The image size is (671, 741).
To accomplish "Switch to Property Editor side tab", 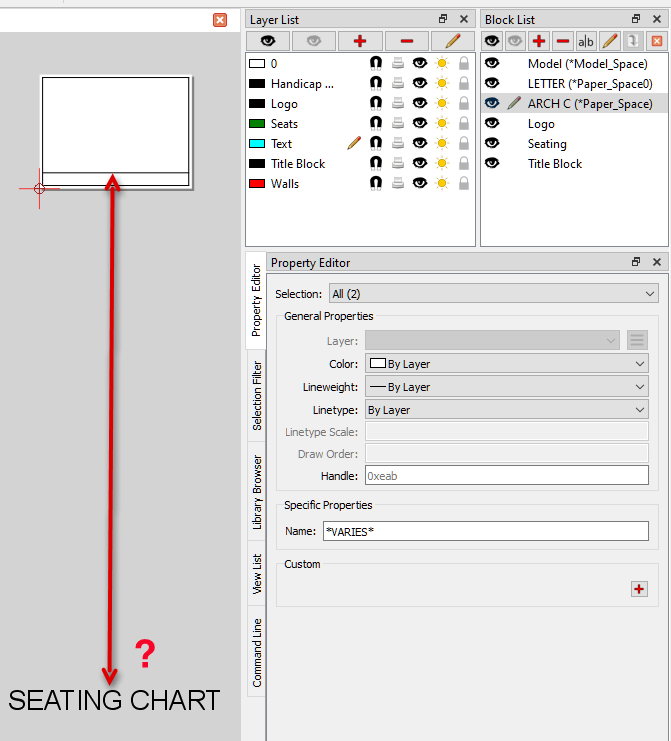I will pos(256,301).
